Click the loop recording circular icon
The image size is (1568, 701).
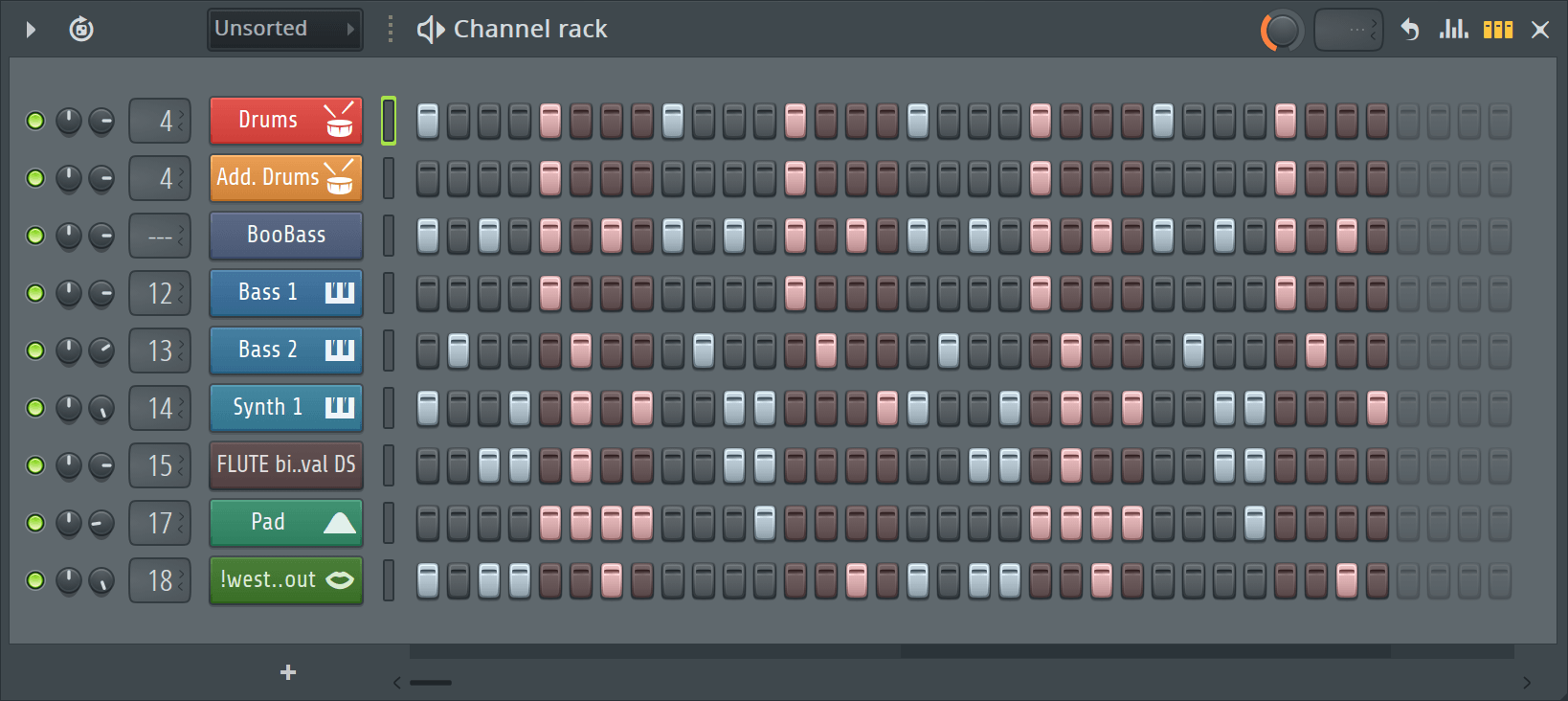click(x=81, y=29)
